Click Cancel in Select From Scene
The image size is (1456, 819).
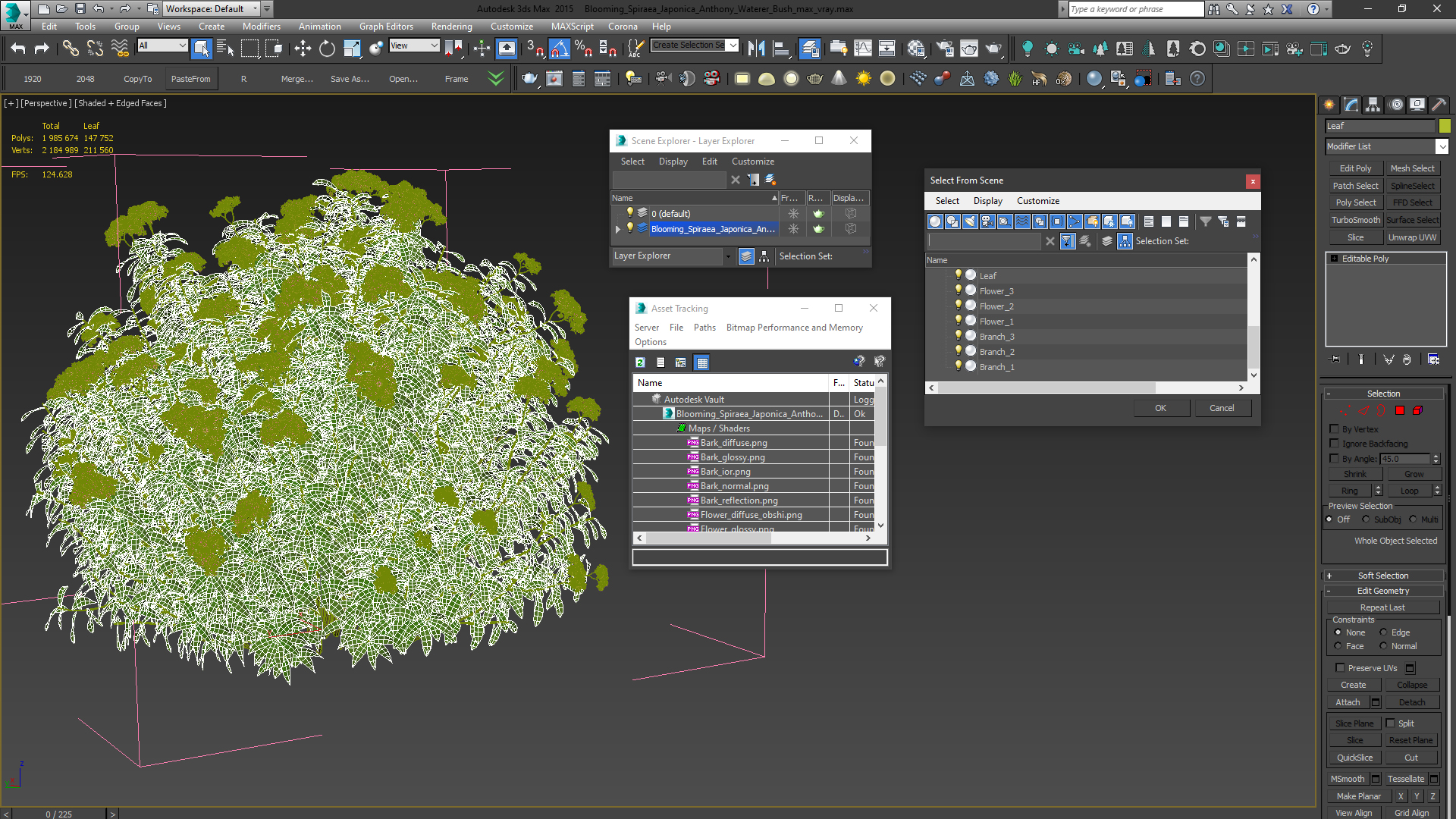1222,408
